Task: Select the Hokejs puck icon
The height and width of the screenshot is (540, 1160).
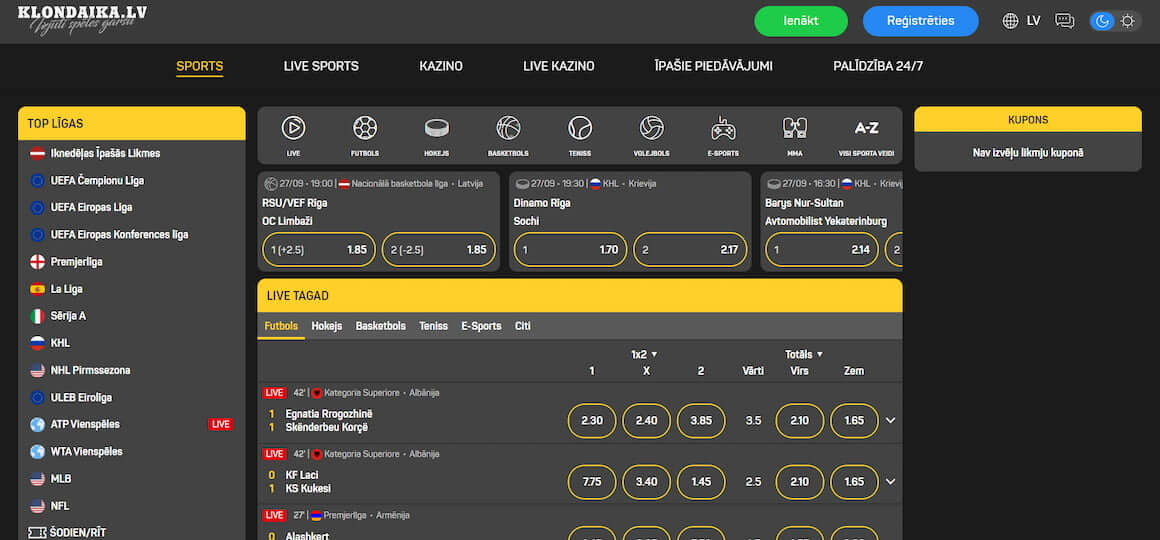Action: coord(436,128)
